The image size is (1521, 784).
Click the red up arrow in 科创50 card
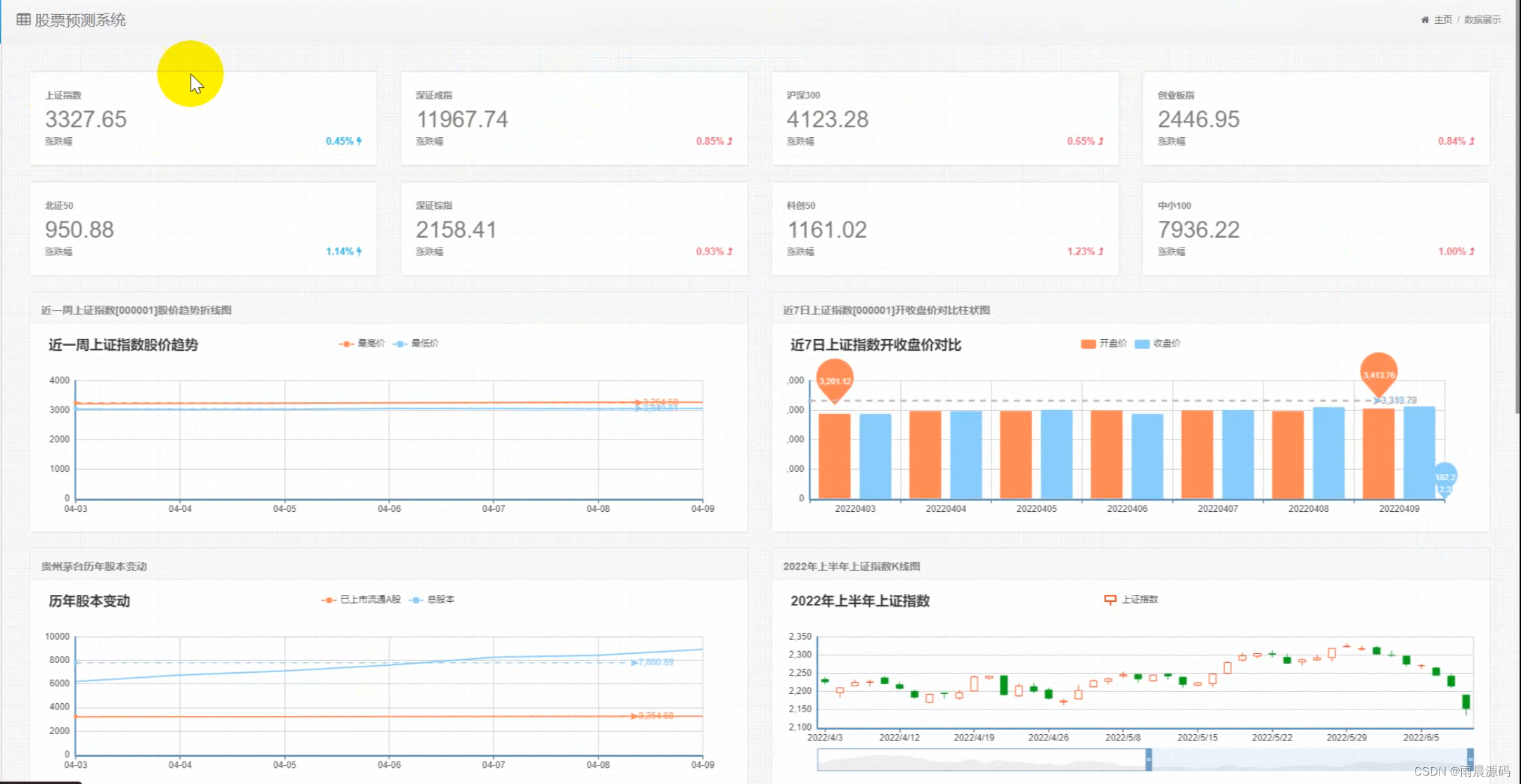pyautogui.click(x=1101, y=252)
